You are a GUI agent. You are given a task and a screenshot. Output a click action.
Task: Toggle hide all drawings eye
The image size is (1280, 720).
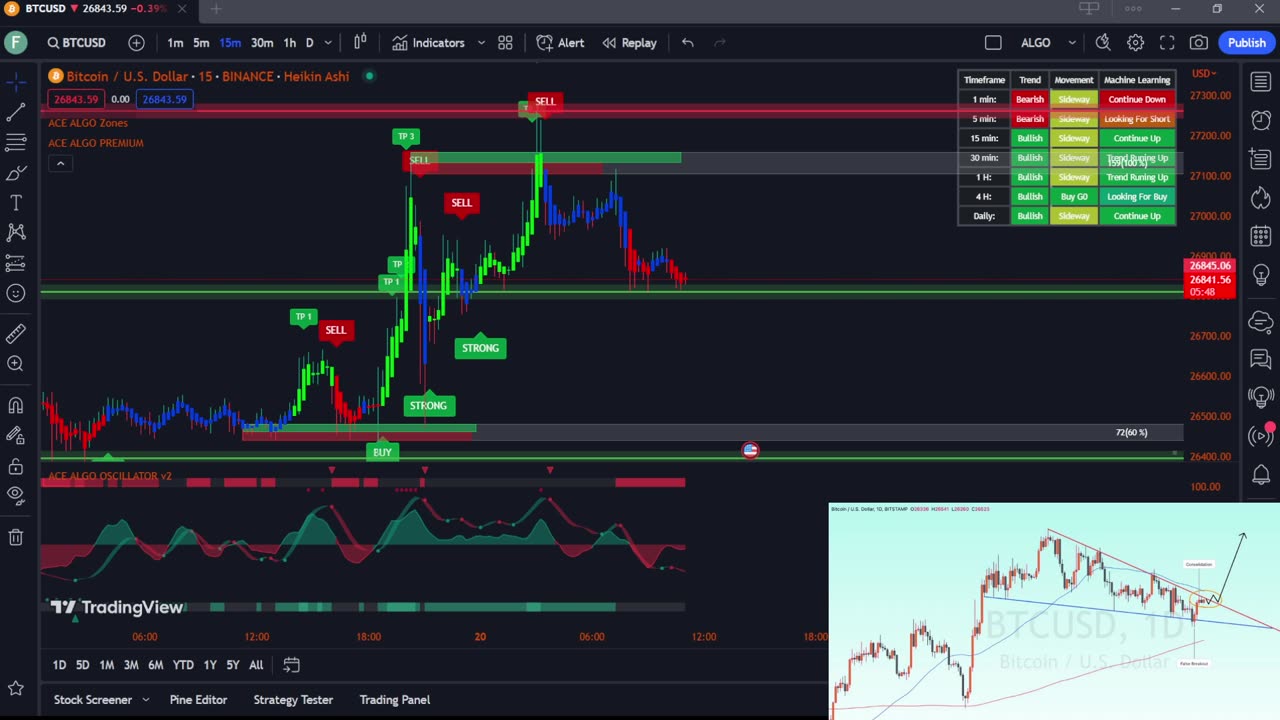point(16,495)
